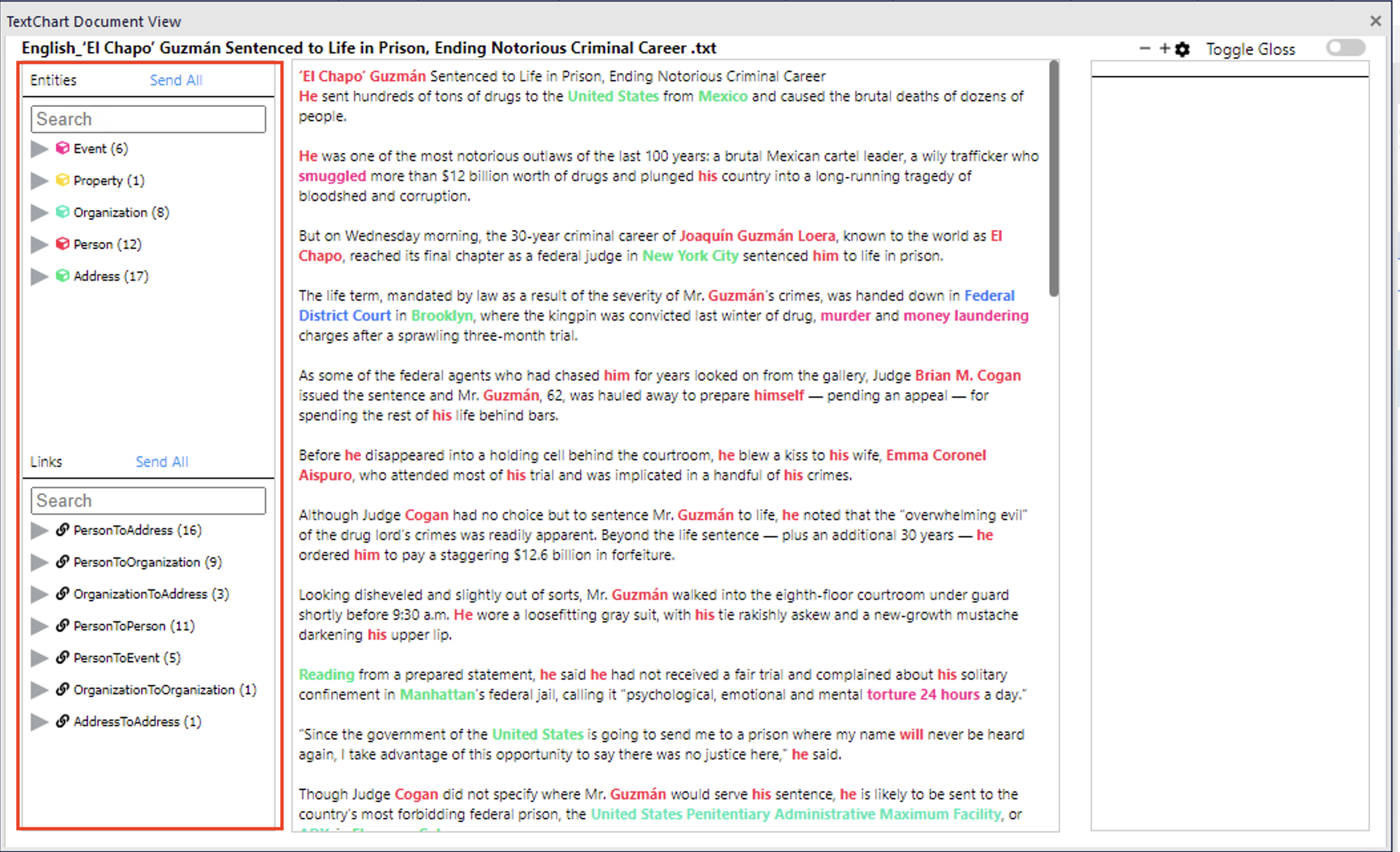Expand the Event (6) entity group
This screenshot has width=1400, height=852.
coord(38,148)
